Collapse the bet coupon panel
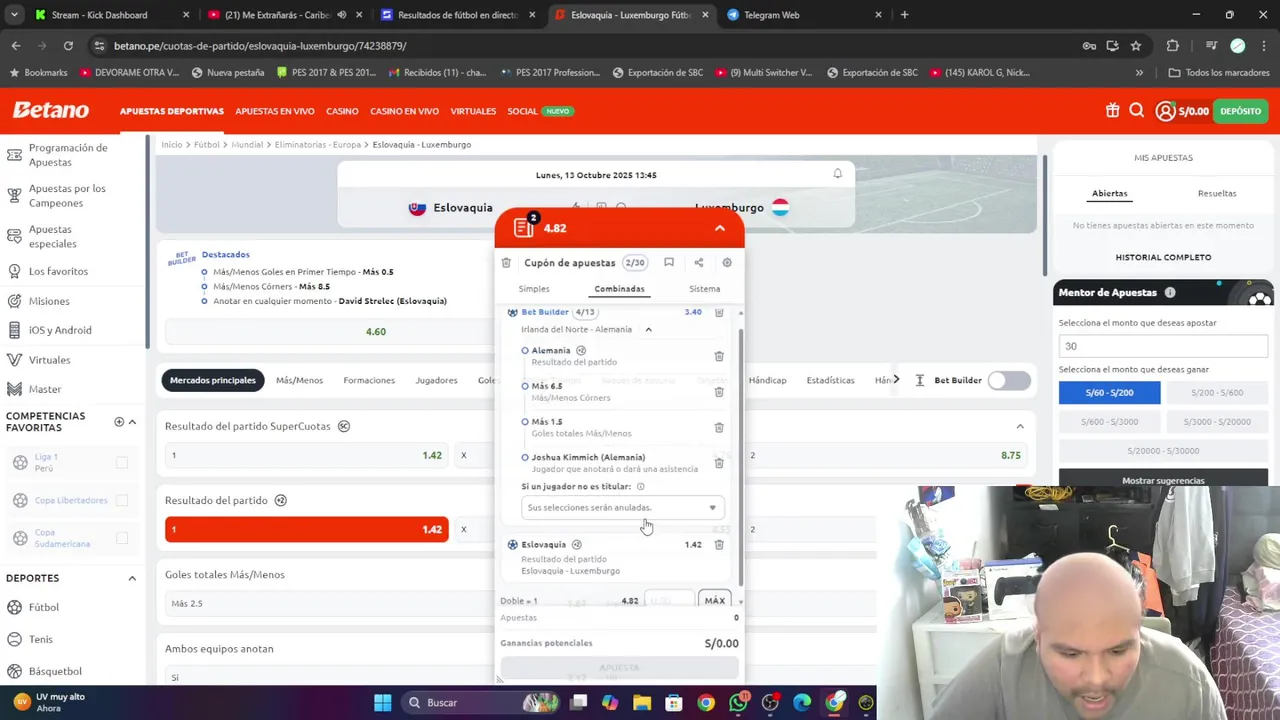This screenshot has width=1280, height=720. click(720, 228)
